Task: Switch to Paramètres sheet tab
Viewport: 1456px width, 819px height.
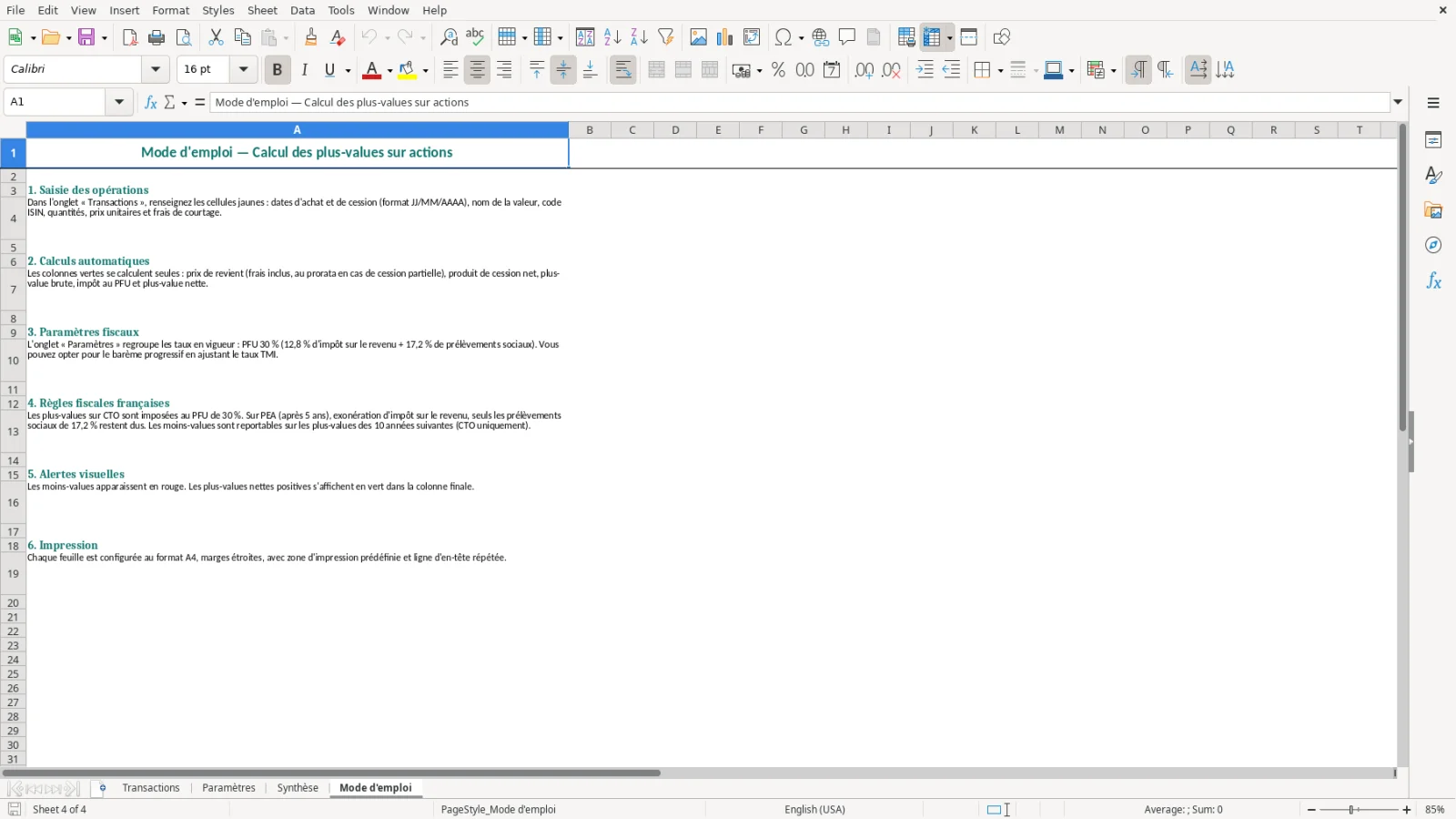Action: tap(228, 788)
